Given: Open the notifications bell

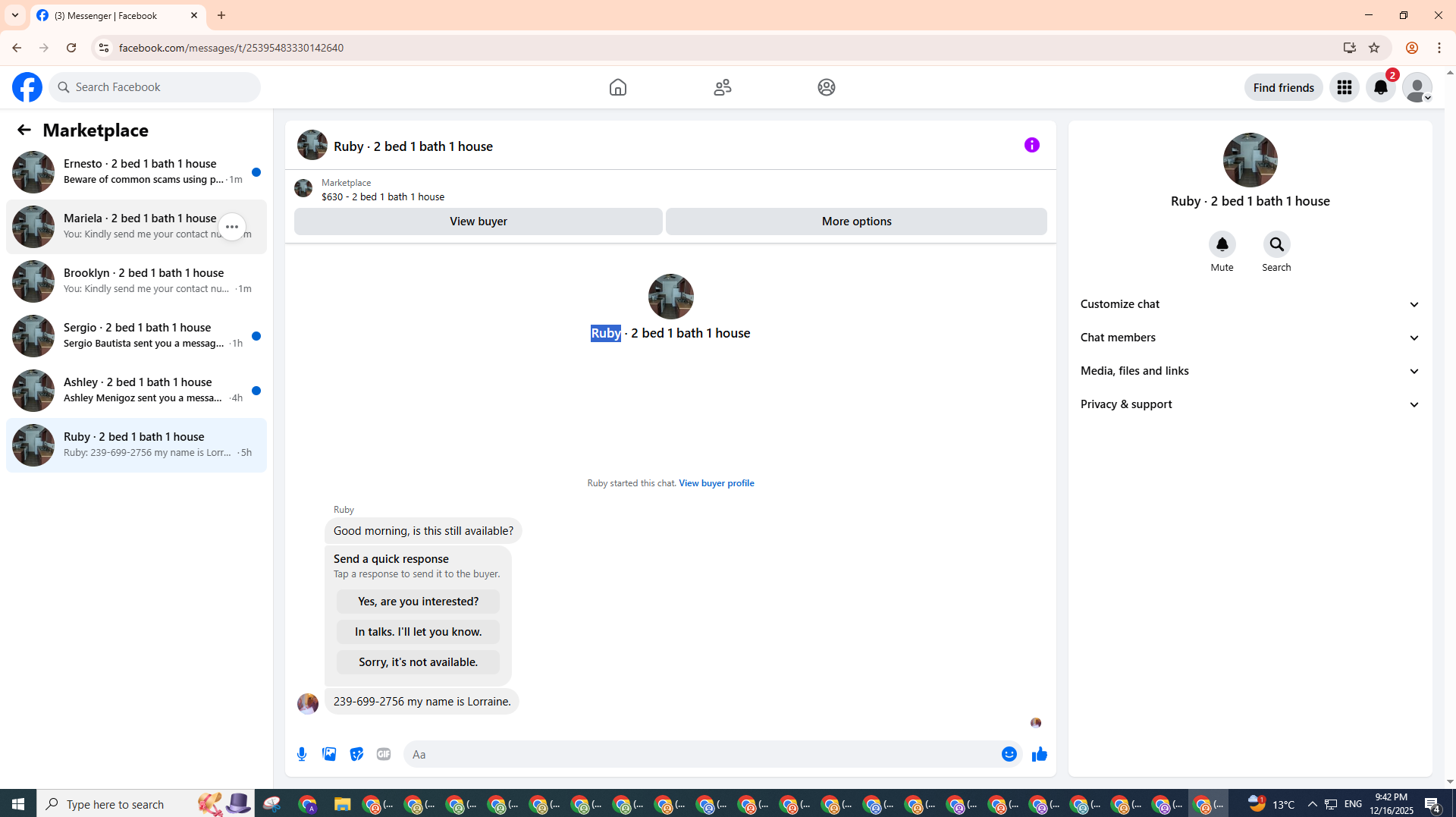Looking at the screenshot, I should pos(1381,87).
